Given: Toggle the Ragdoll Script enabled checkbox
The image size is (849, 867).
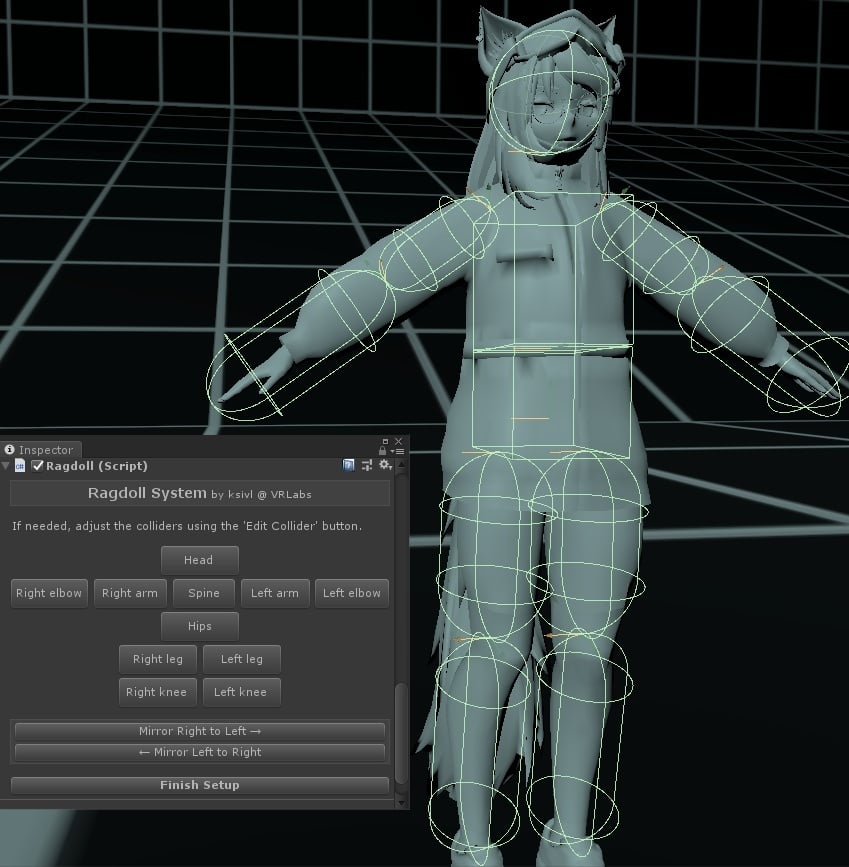Looking at the screenshot, I should tap(37, 466).
